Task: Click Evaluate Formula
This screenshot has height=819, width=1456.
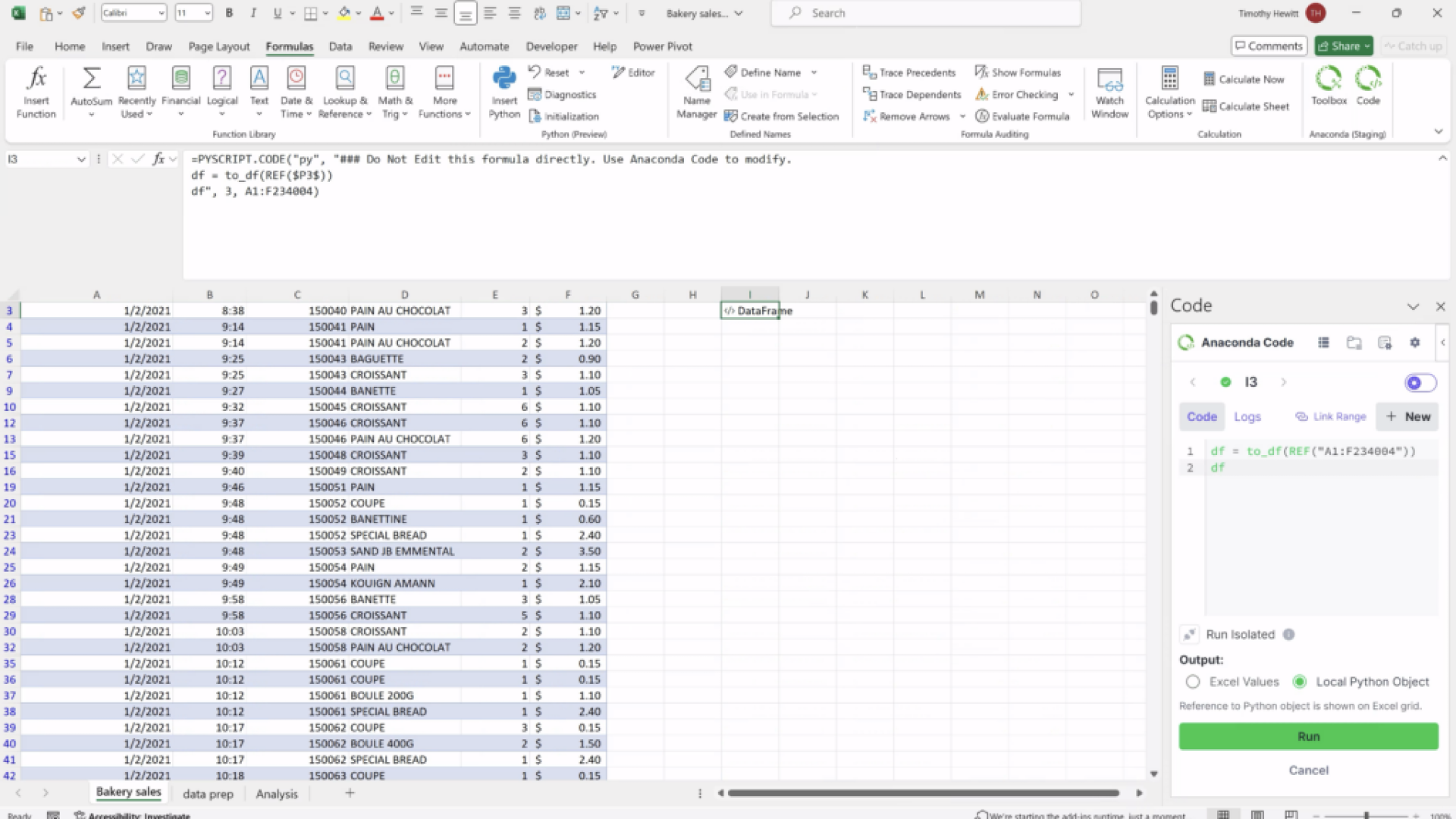Action: coord(1022,117)
